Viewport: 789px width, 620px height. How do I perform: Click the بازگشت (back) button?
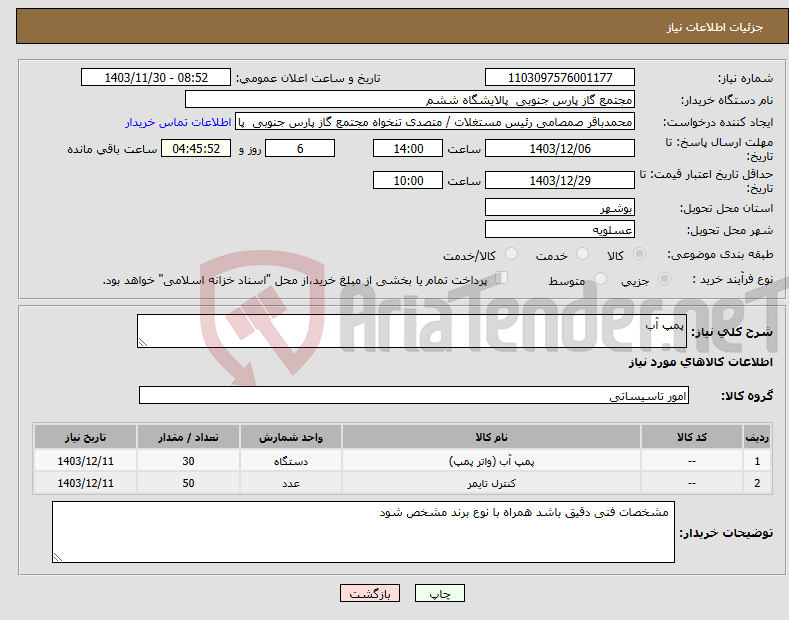click(370, 593)
